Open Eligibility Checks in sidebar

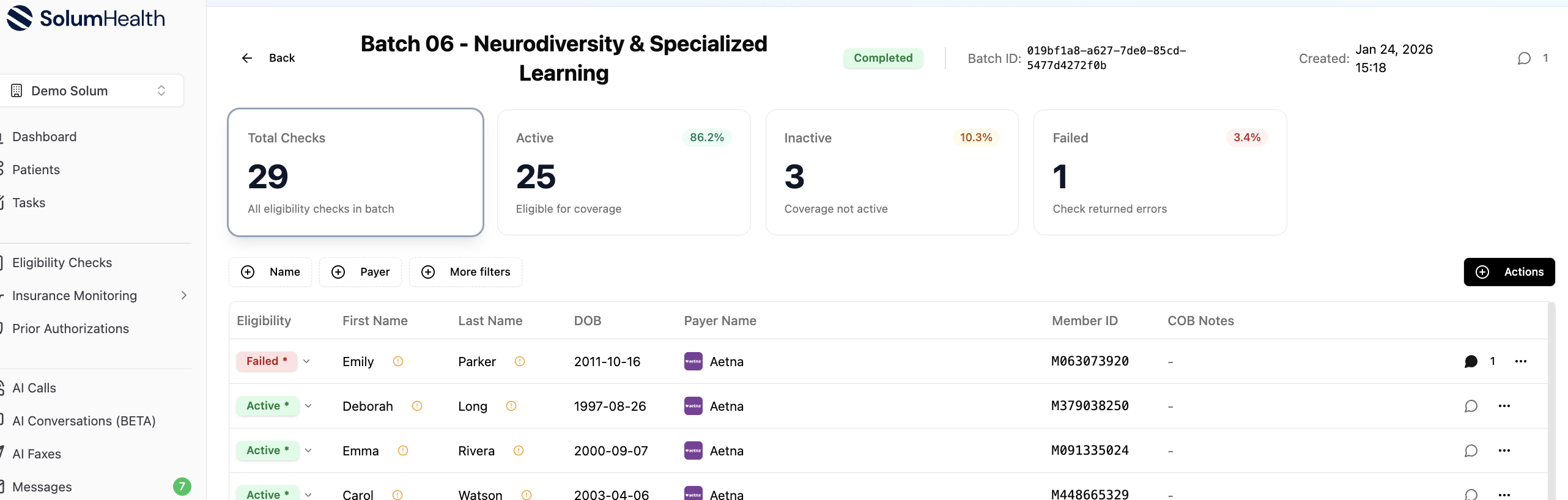[62, 263]
